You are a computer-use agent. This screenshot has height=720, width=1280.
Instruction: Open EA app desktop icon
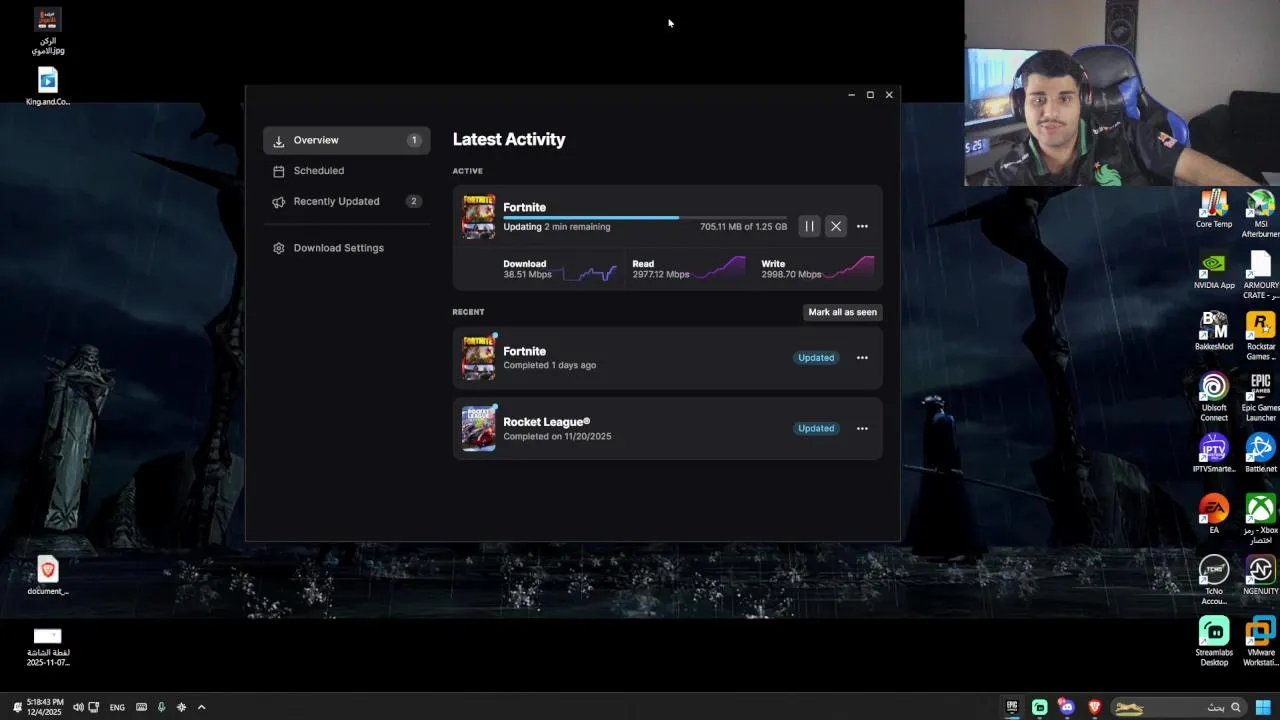click(1214, 514)
